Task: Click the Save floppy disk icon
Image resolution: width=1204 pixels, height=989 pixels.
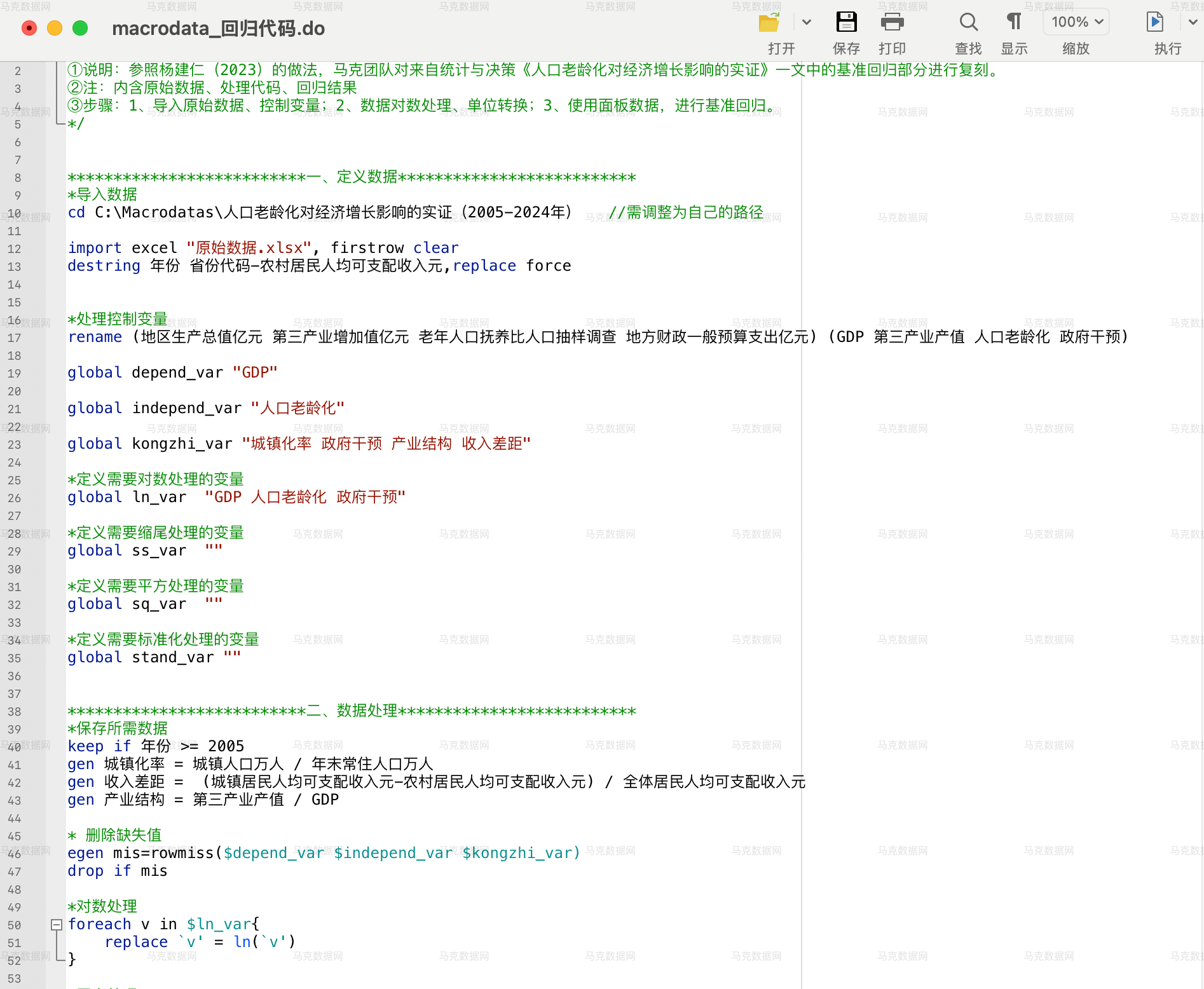Action: click(x=846, y=22)
